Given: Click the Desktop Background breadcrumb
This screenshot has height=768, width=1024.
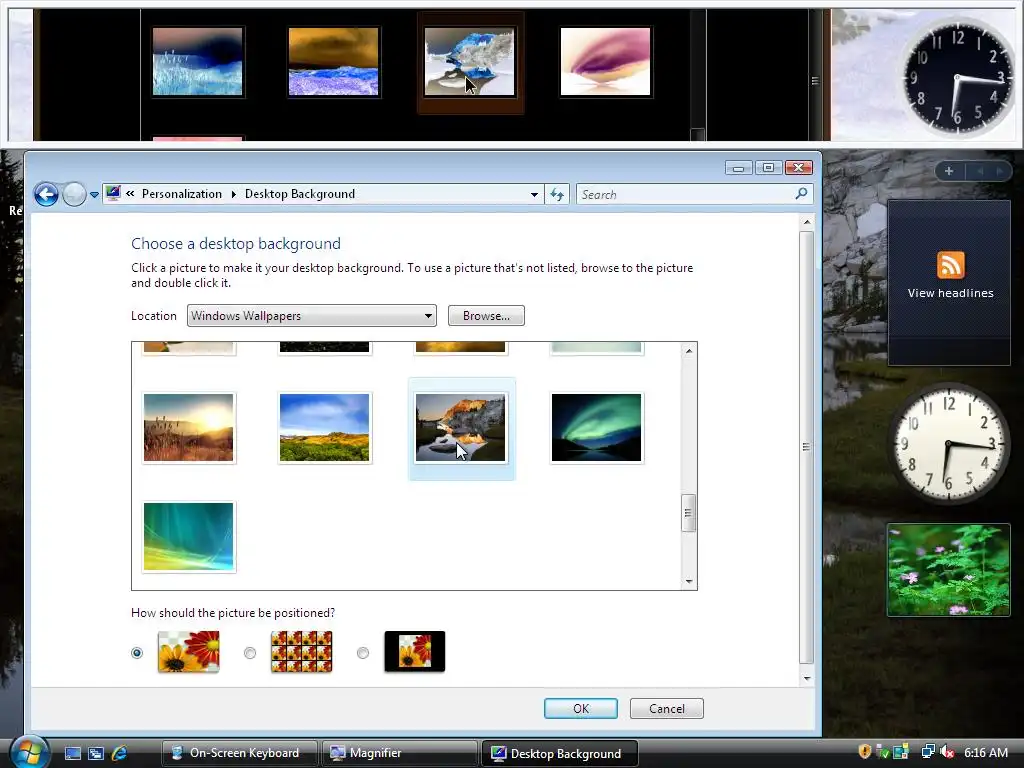Looking at the screenshot, I should pyautogui.click(x=300, y=194).
